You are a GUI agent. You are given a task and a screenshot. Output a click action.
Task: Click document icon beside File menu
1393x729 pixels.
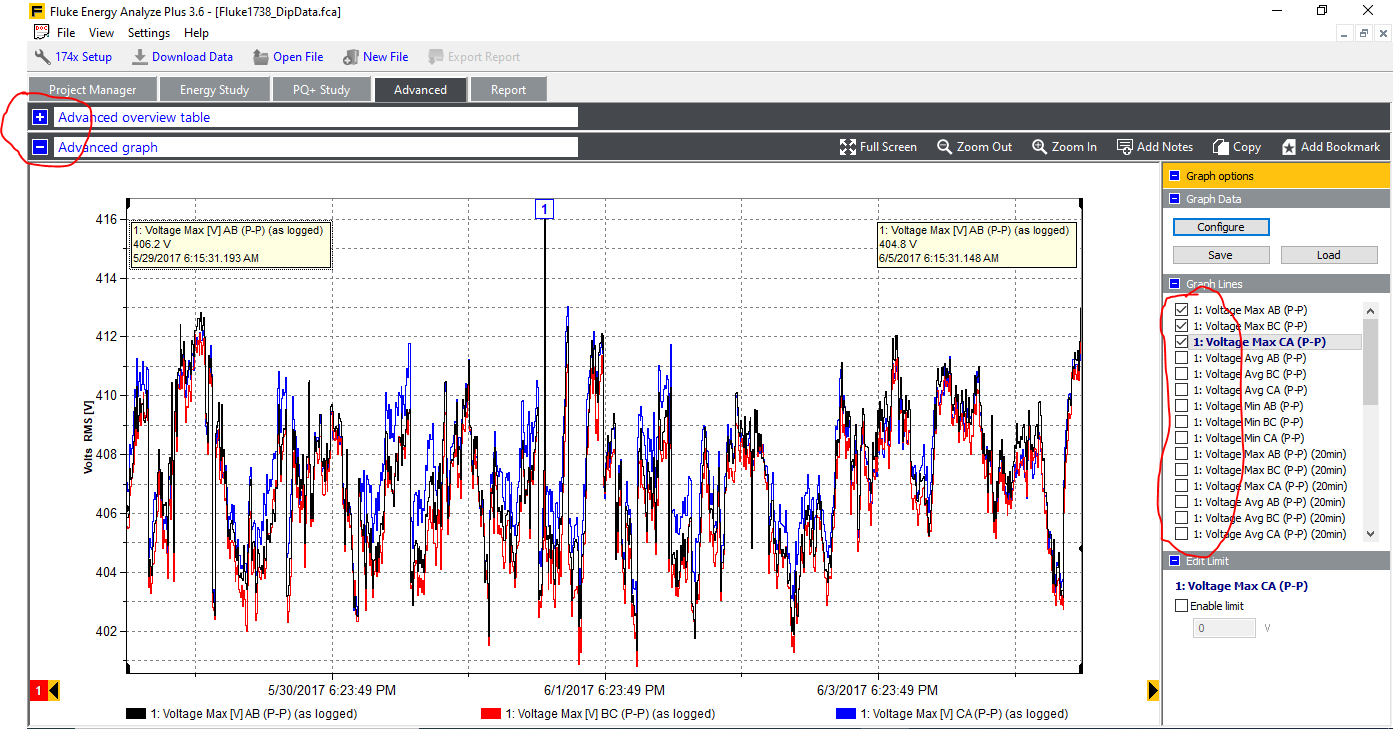click(42, 33)
